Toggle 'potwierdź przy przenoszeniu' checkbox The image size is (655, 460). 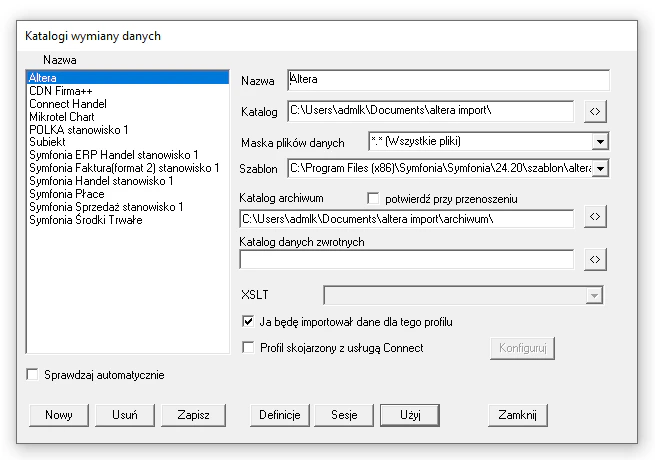(373, 198)
